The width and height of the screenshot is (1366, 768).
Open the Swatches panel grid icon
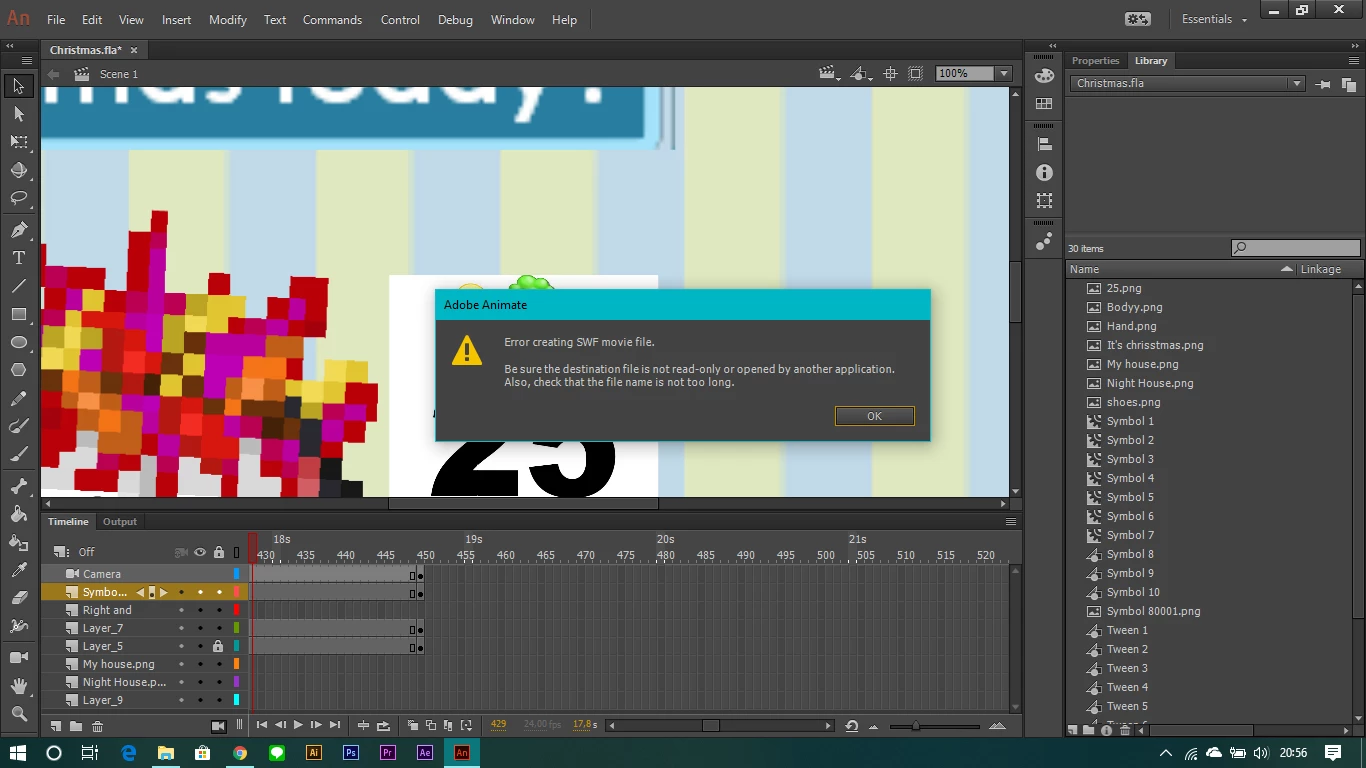click(1044, 103)
